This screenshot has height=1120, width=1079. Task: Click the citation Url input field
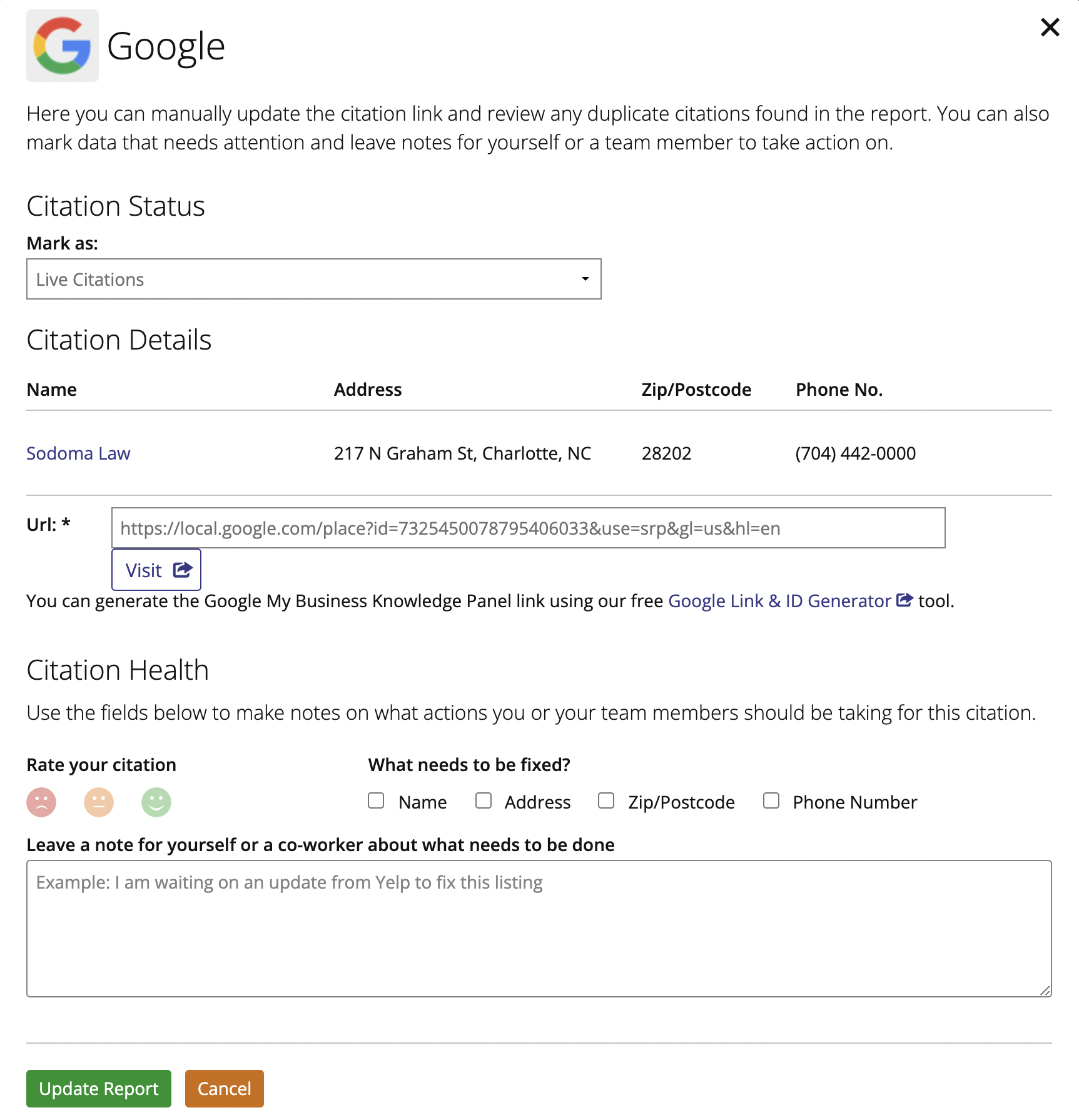528,528
